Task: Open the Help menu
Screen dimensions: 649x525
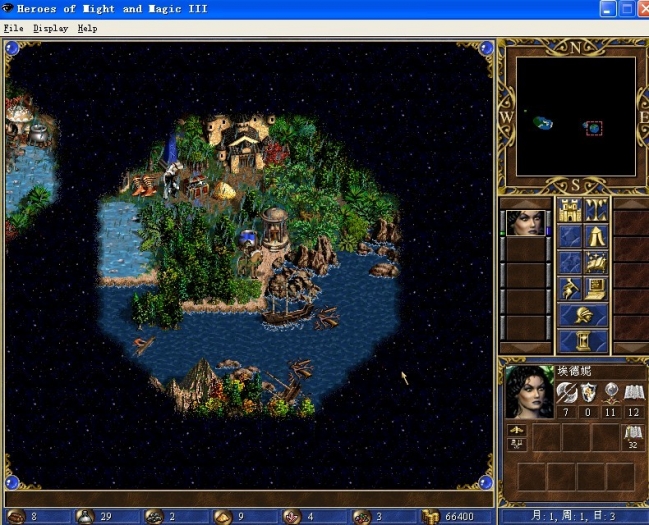Action: (88, 28)
